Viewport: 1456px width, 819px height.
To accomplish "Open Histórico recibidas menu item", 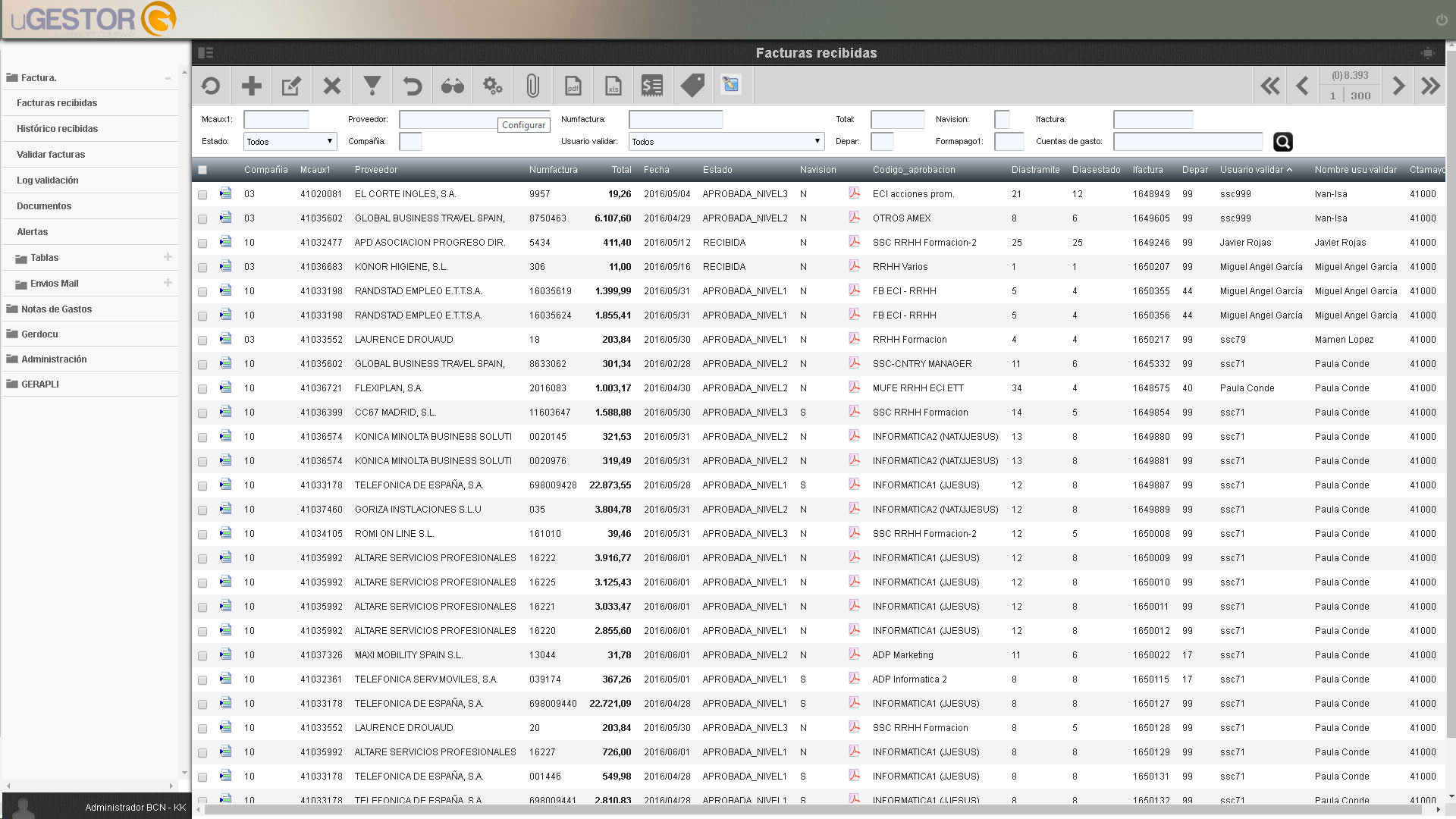I will pyautogui.click(x=57, y=128).
